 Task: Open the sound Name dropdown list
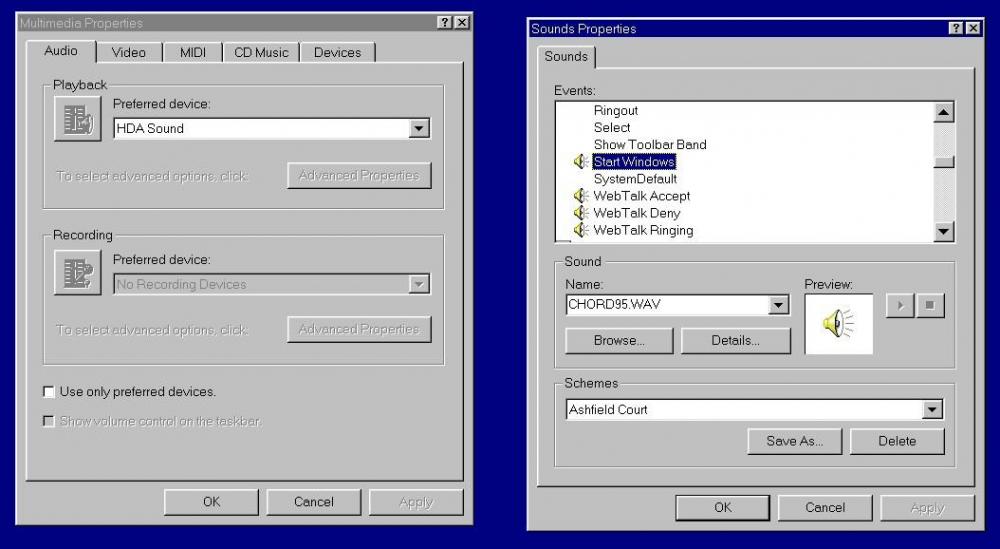[x=778, y=305]
